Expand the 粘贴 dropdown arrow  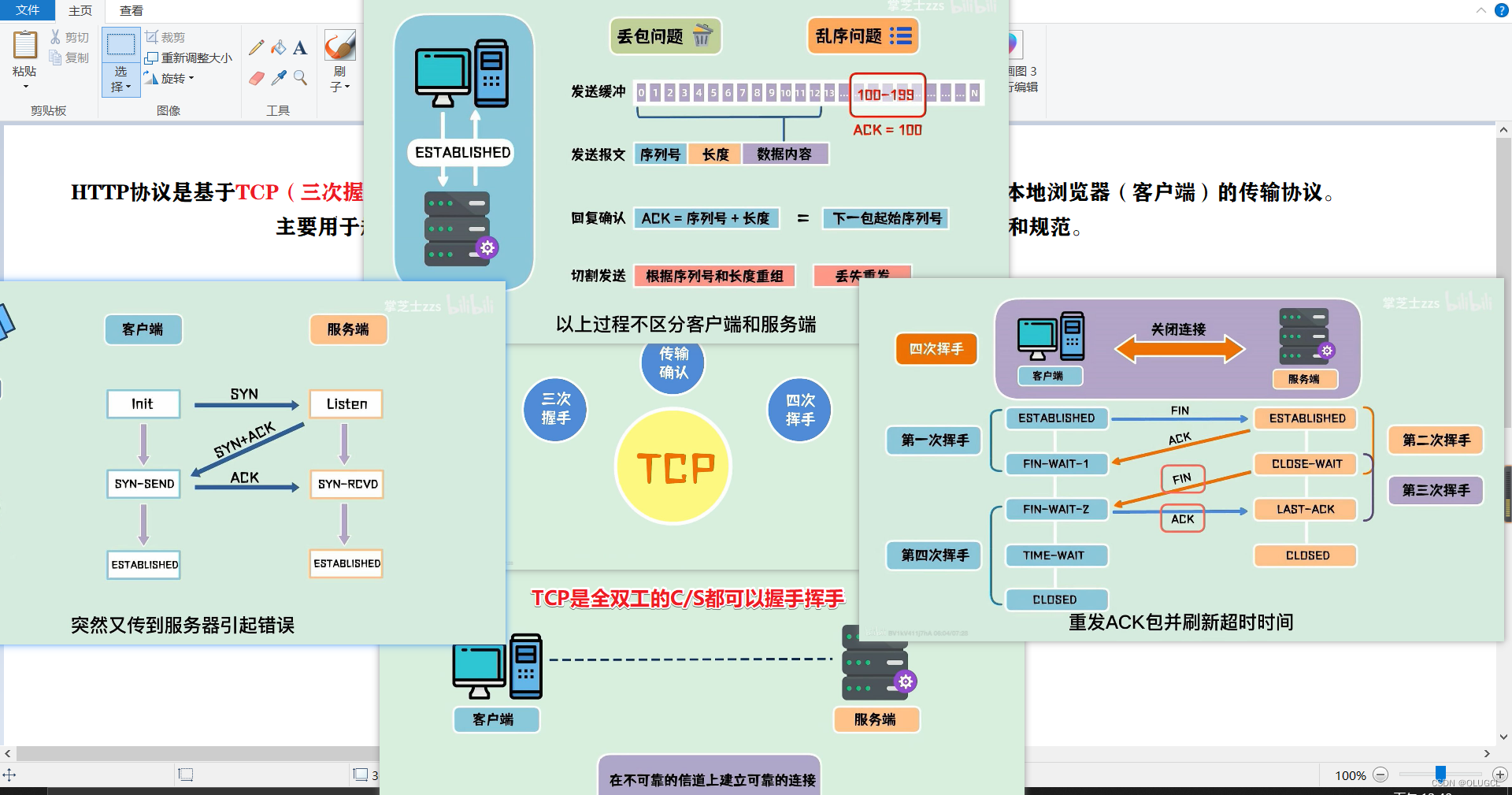[x=25, y=87]
